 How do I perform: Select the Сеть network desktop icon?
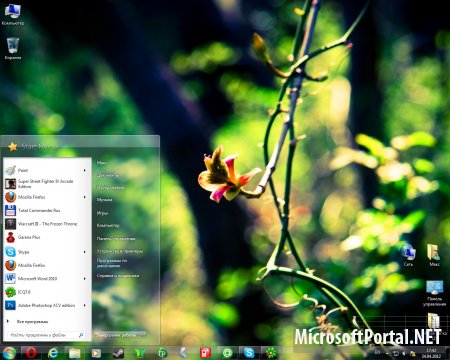408,255
